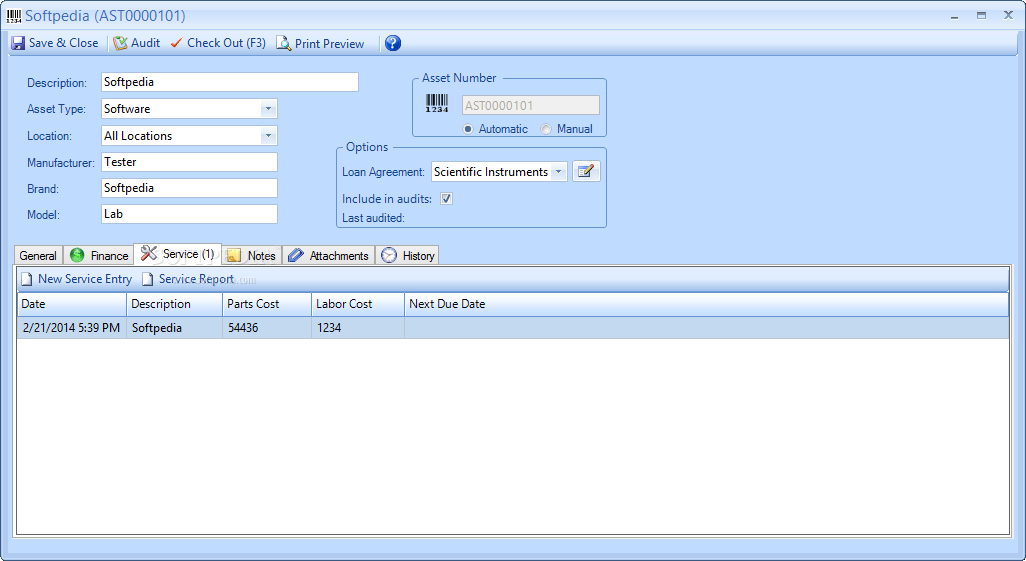Screen dimensions: 1026x561
Task: Open the Asset Type dropdown
Action: [x=268, y=109]
